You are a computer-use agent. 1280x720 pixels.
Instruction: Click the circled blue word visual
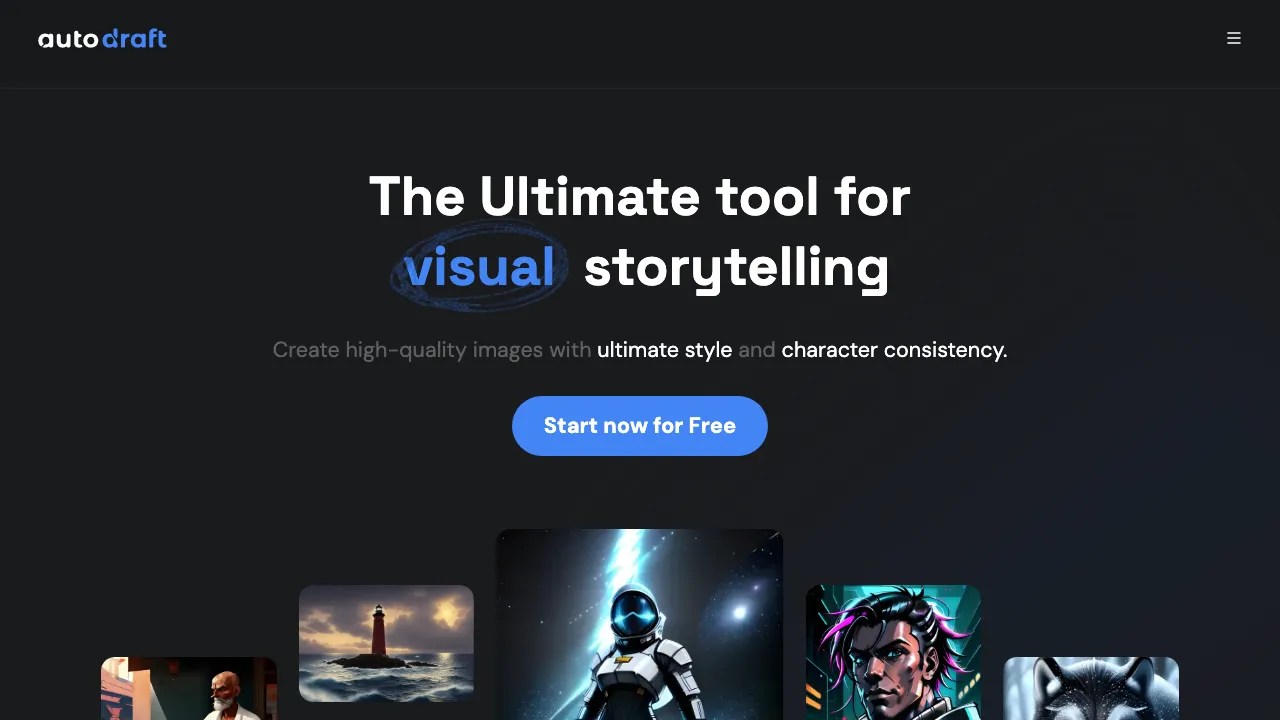tap(479, 267)
